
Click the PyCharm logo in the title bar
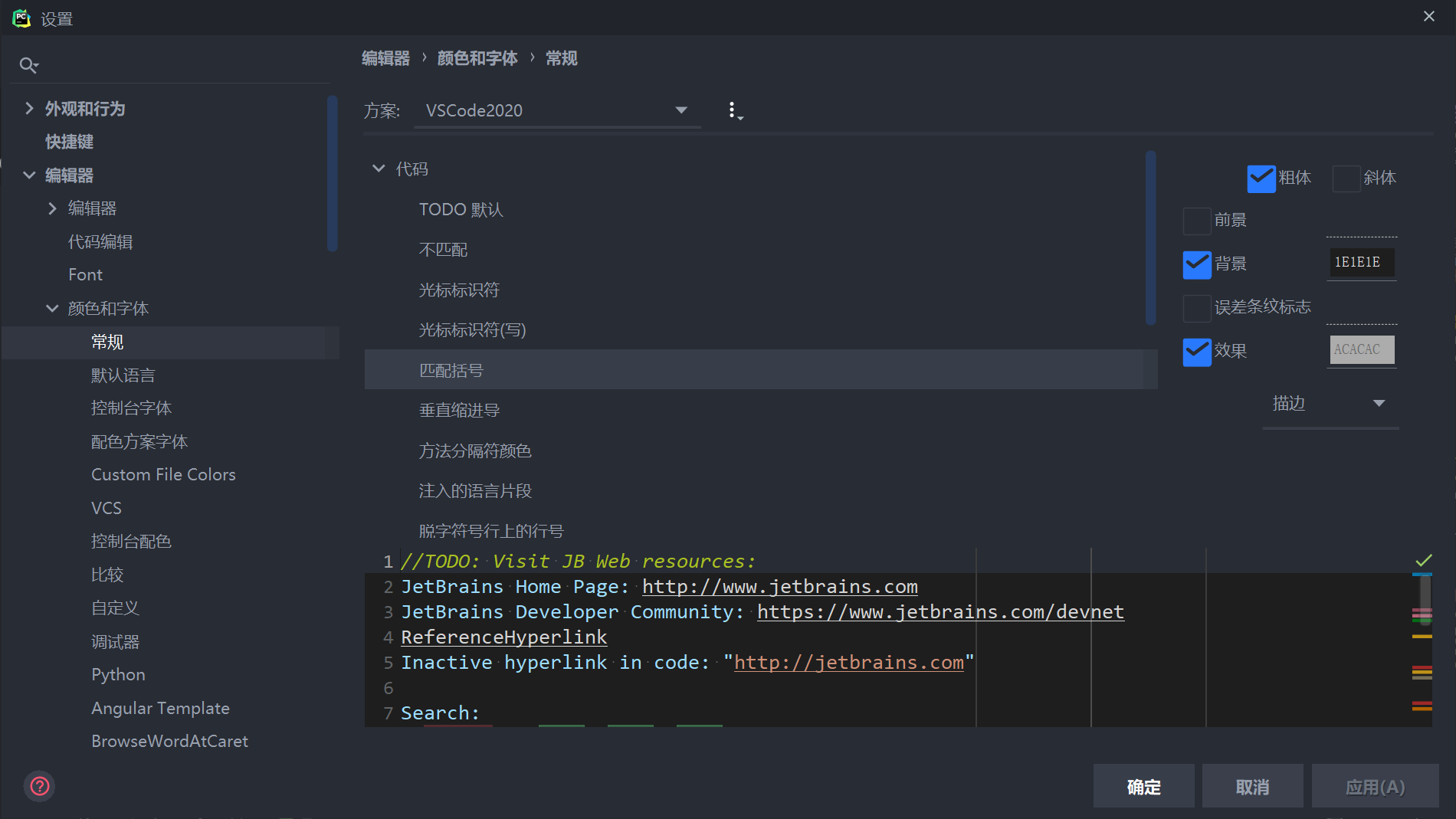[x=22, y=16]
